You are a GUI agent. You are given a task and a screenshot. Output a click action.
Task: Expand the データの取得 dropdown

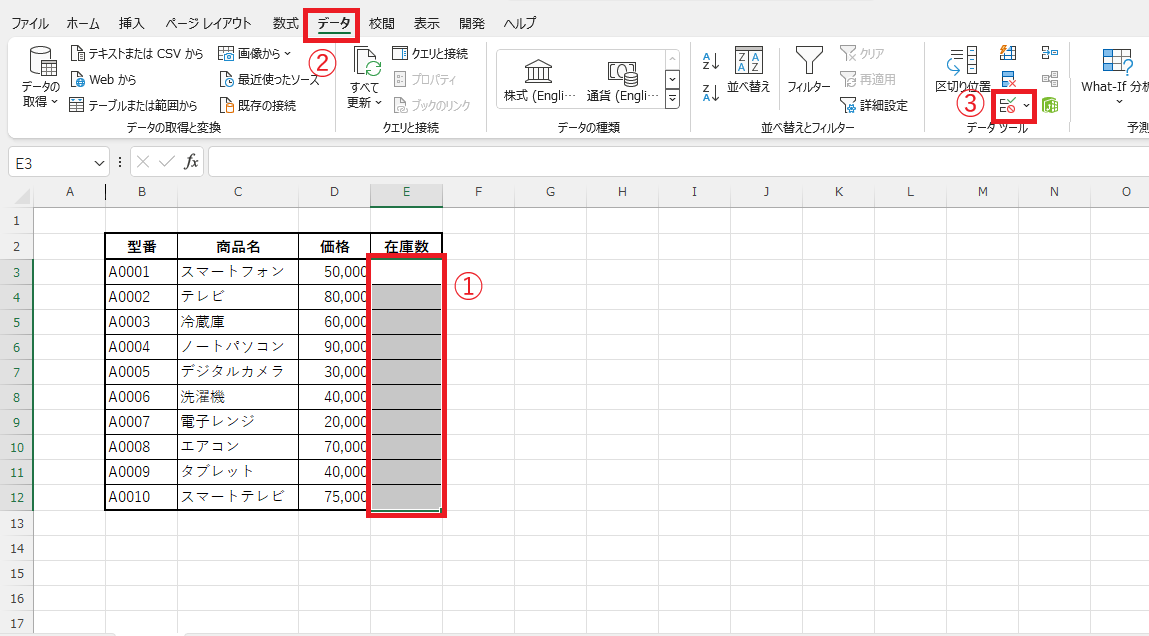(x=41, y=101)
